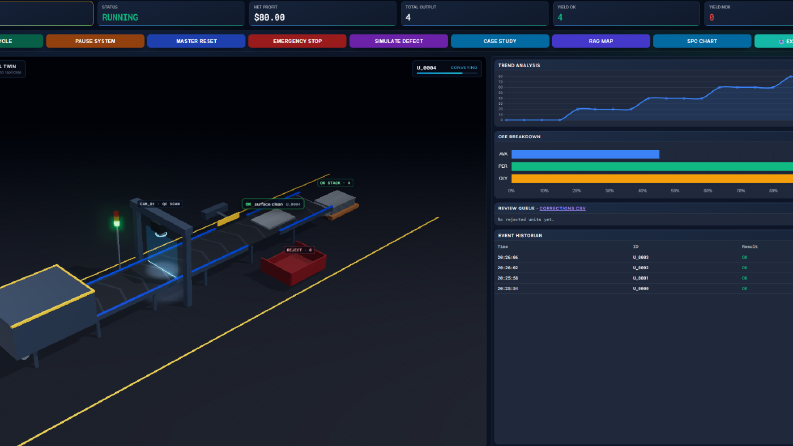This screenshot has height=446, width=793.
Task: Click the large machine block at the conveyor start
Action: (x=46, y=311)
